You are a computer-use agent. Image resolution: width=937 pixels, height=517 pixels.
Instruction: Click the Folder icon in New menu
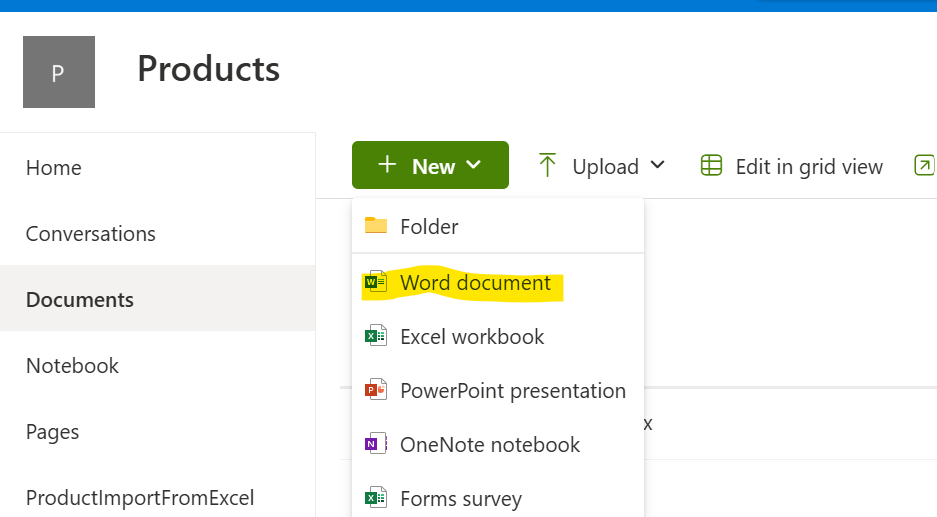pyautogui.click(x=376, y=226)
